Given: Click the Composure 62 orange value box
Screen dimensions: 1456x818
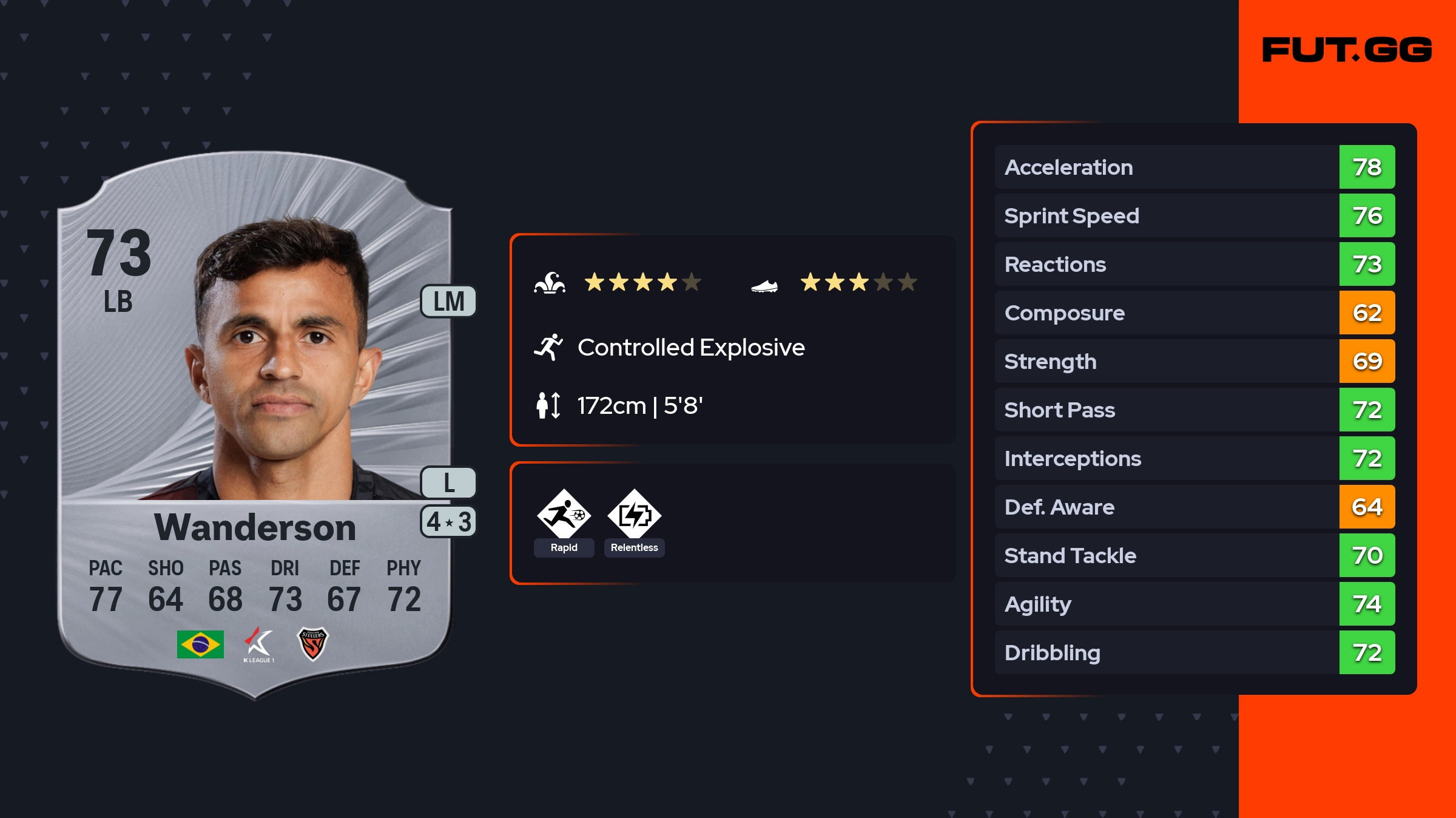Looking at the screenshot, I should (1367, 313).
